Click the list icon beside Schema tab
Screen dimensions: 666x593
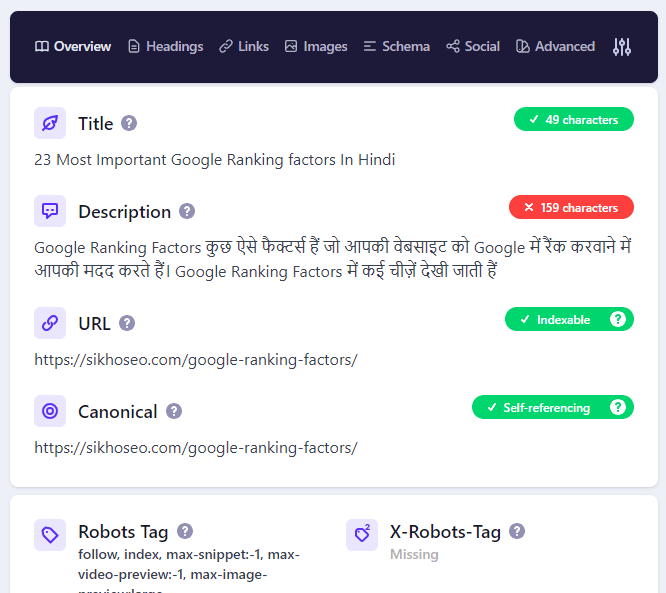370,46
